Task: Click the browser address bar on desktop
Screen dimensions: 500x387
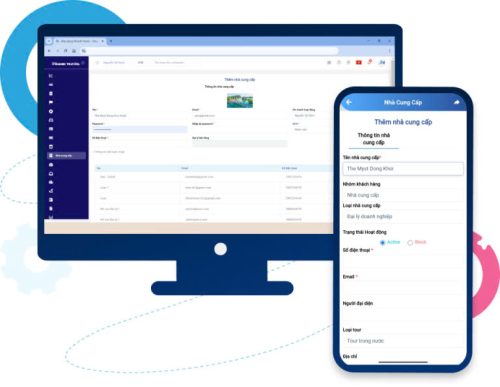Action: tap(210, 51)
